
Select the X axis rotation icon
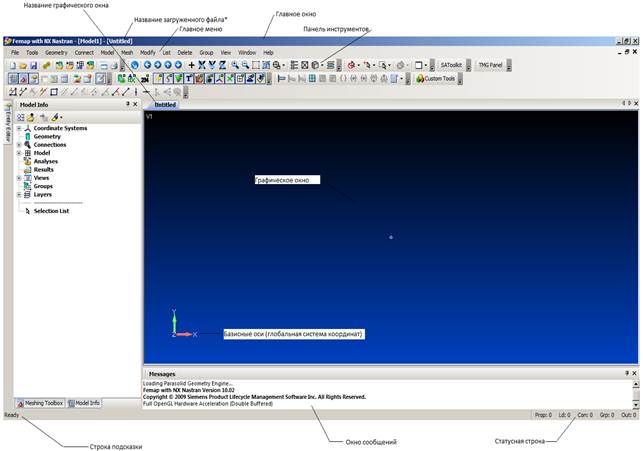pyautogui.click(x=202, y=65)
